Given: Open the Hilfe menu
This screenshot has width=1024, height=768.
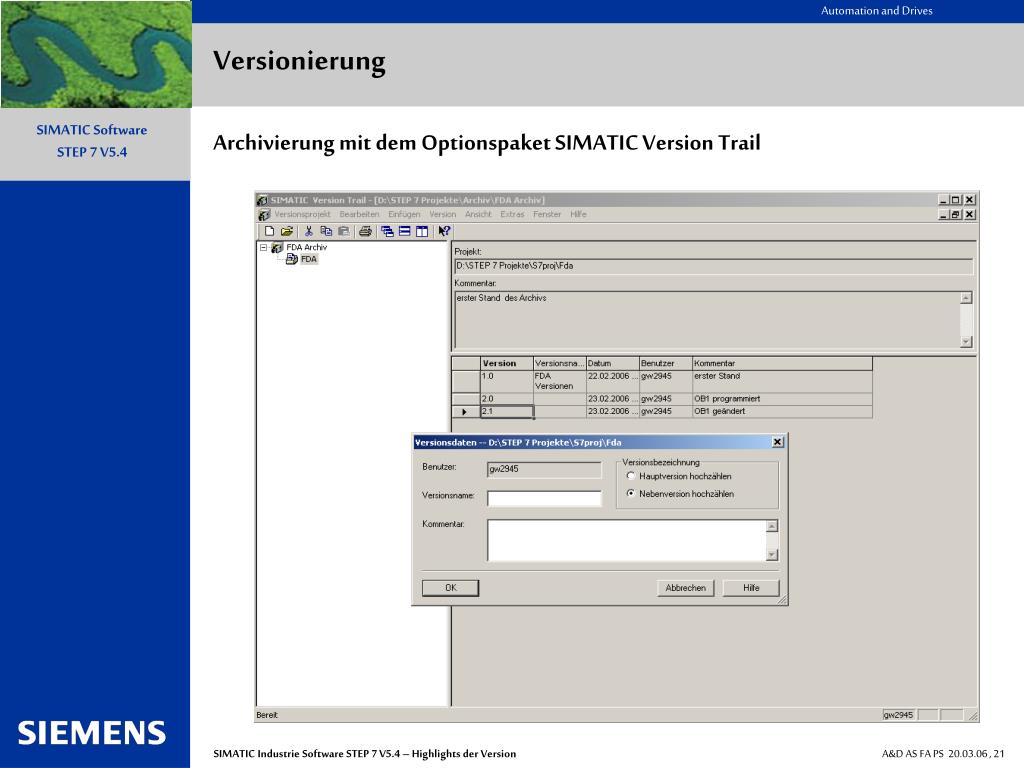Looking at the screenshot, I should click(x=578, y=214).
